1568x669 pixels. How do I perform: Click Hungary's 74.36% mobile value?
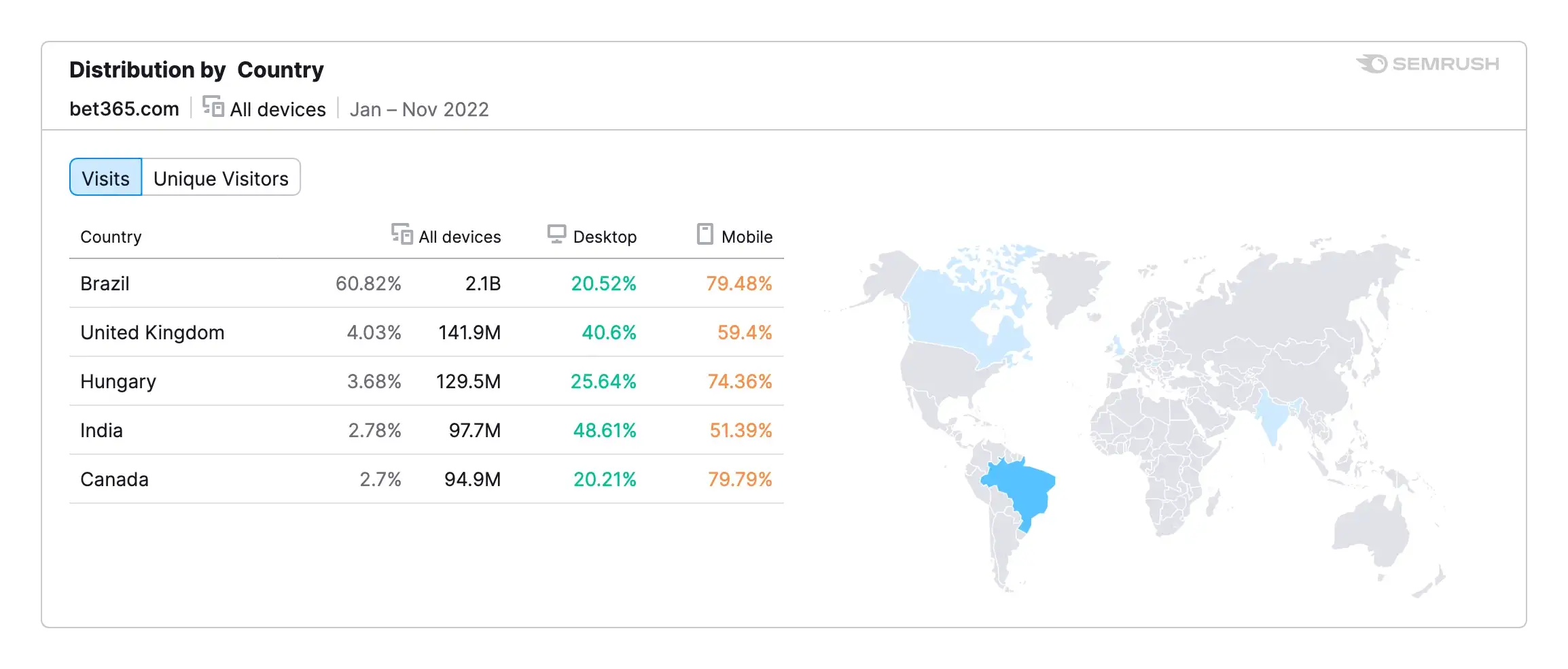click(740, 381)
